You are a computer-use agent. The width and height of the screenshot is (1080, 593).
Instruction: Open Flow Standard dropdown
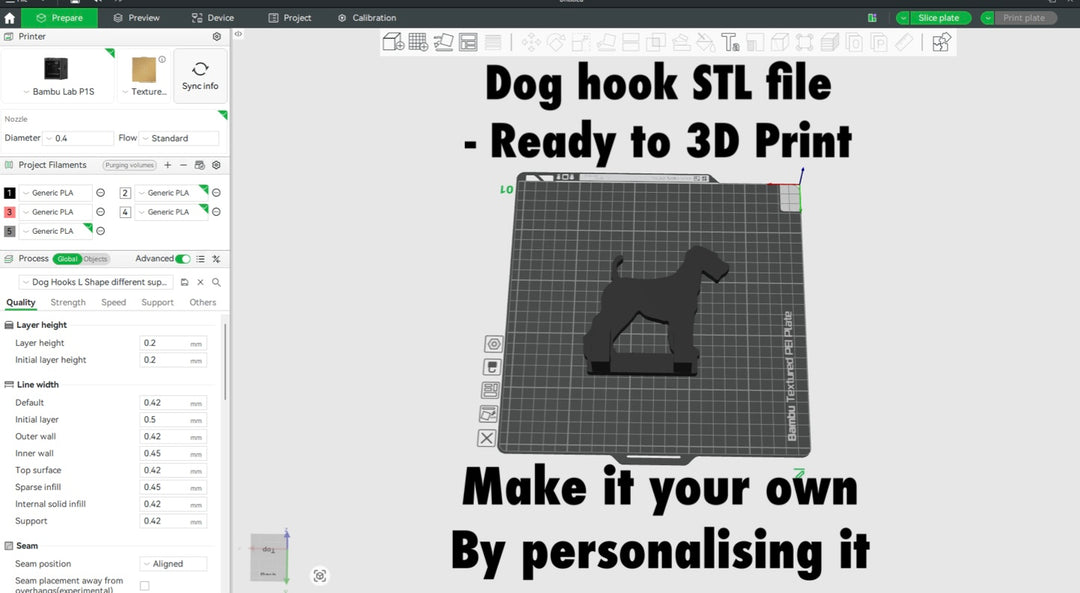(x=179, y=138)
